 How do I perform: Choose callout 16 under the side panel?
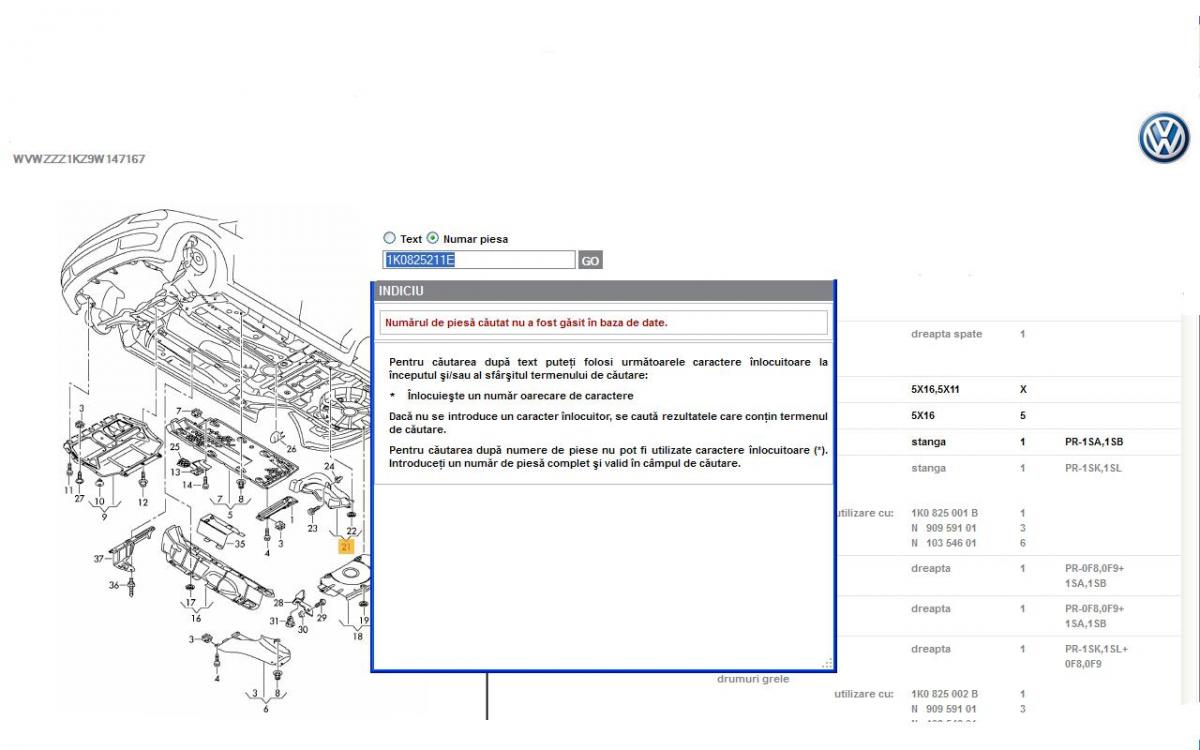[x=196, y=618]
